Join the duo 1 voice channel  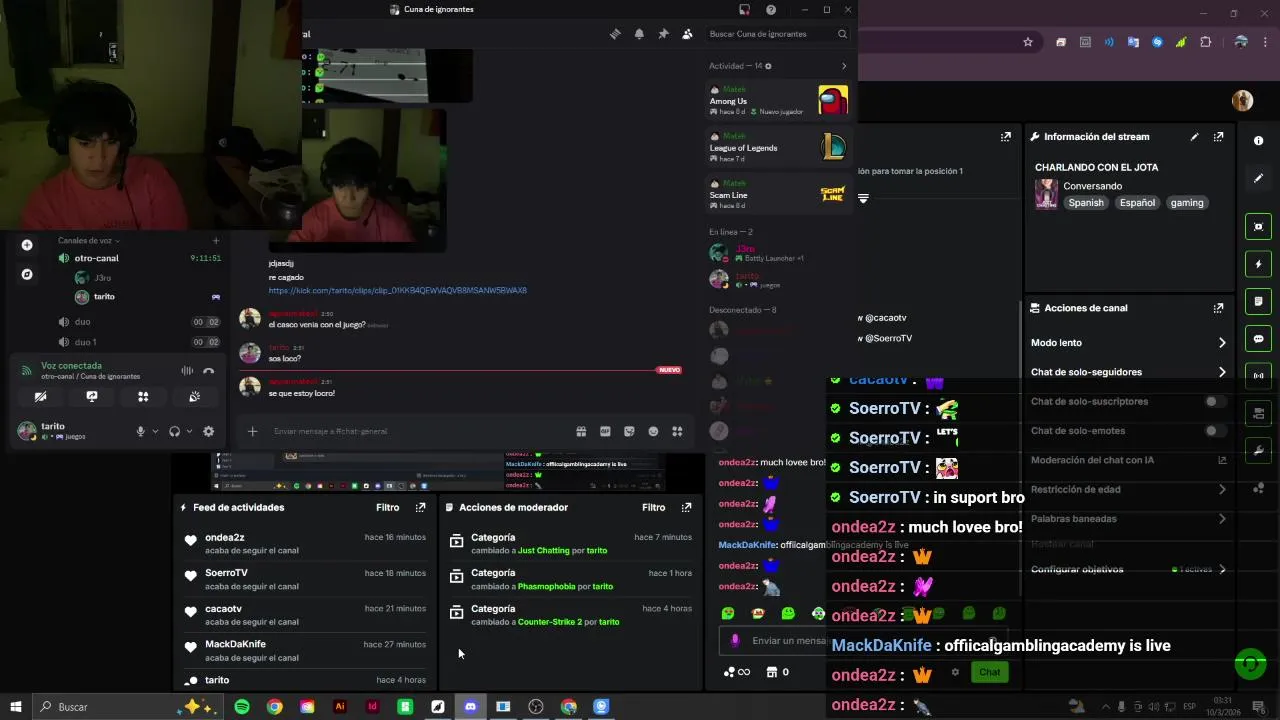pyautogui.click(x=140, y=342)
